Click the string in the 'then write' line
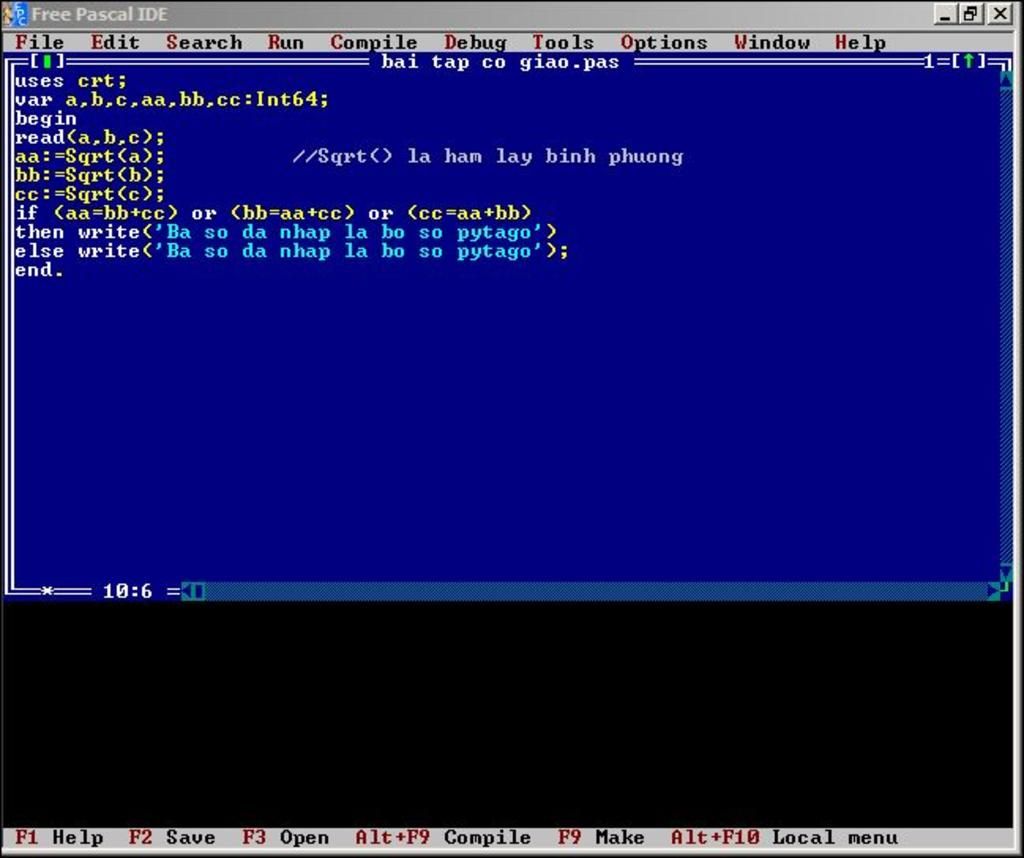This screenshot has height=858, width=1024. 349,232
